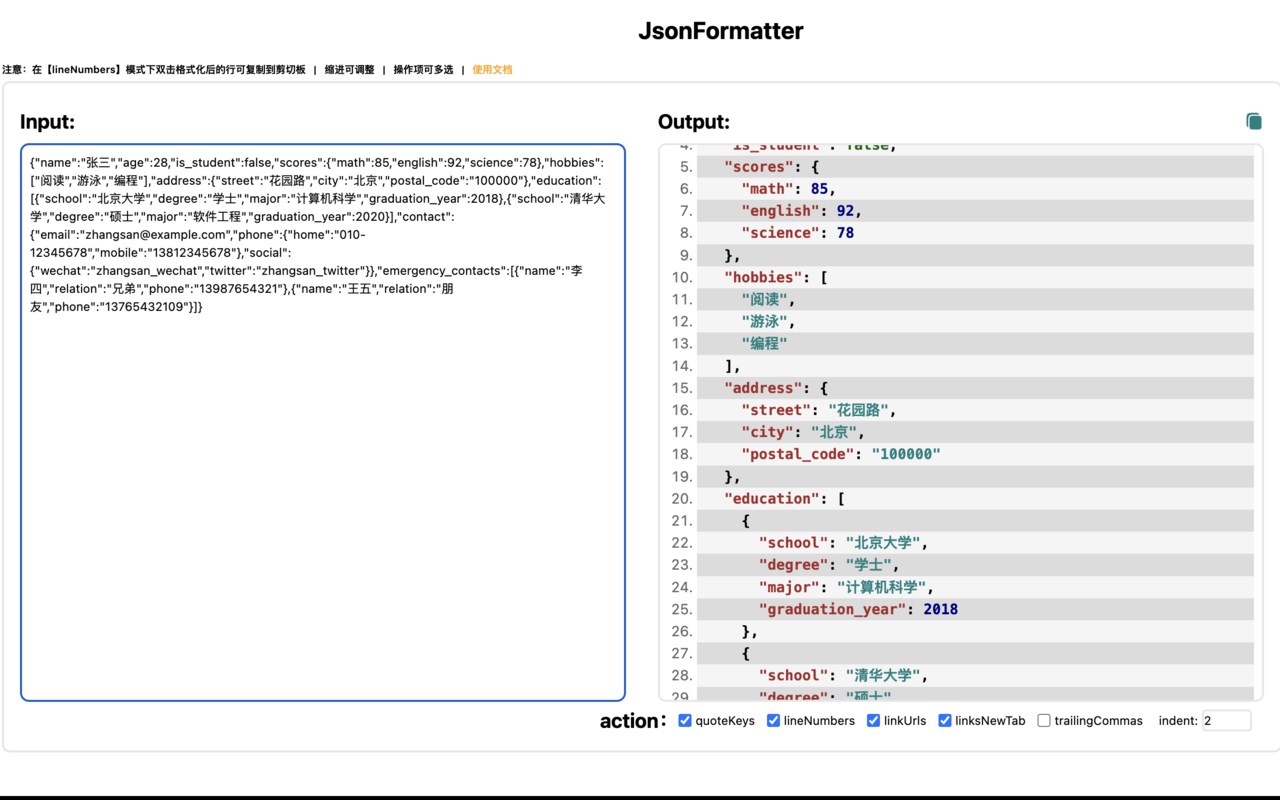
Task: Select output line 6 "math": 85
Action: point(975,188)
